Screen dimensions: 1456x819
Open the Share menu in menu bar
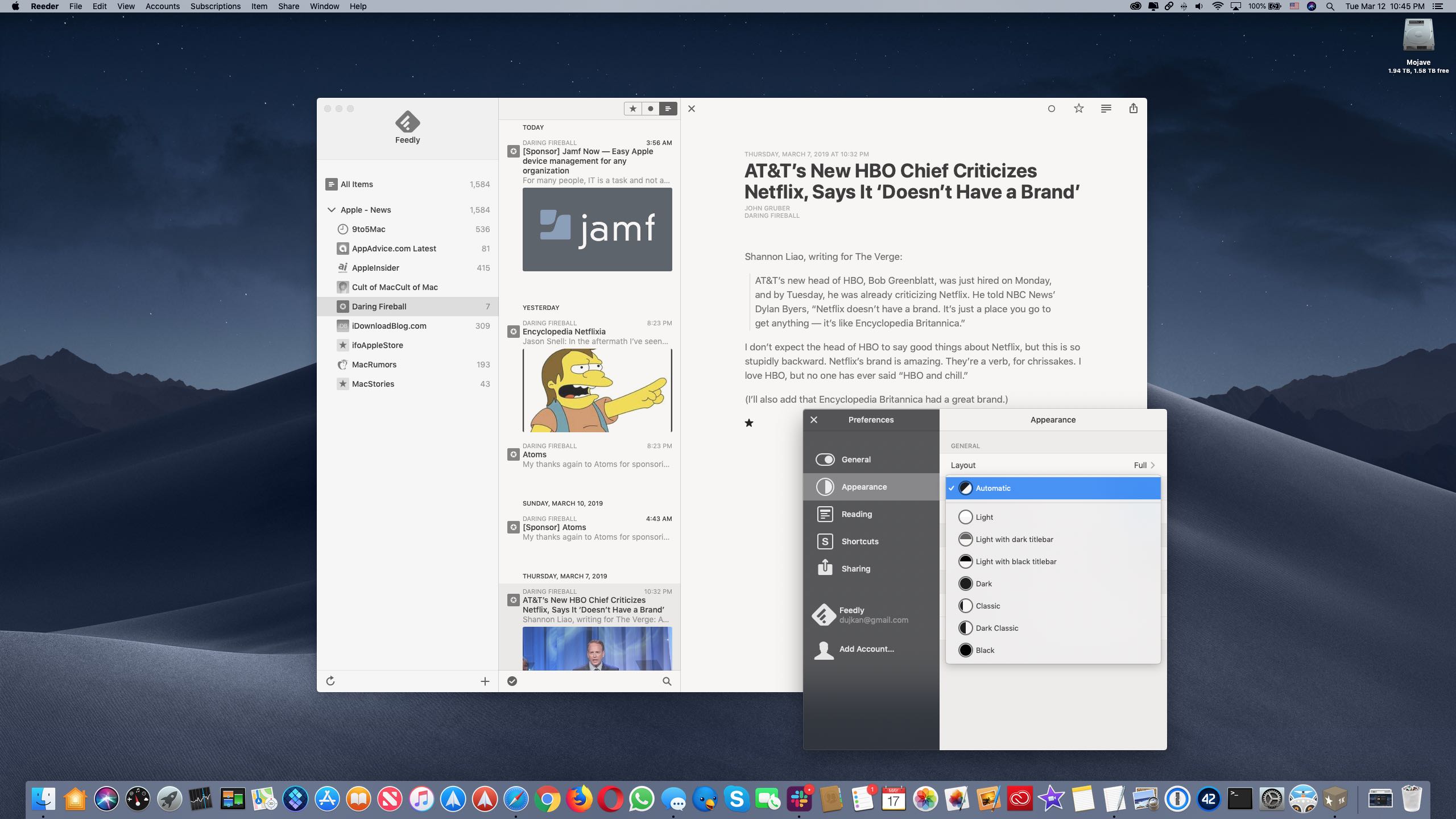pyautogui.click(x=288, y=6)
